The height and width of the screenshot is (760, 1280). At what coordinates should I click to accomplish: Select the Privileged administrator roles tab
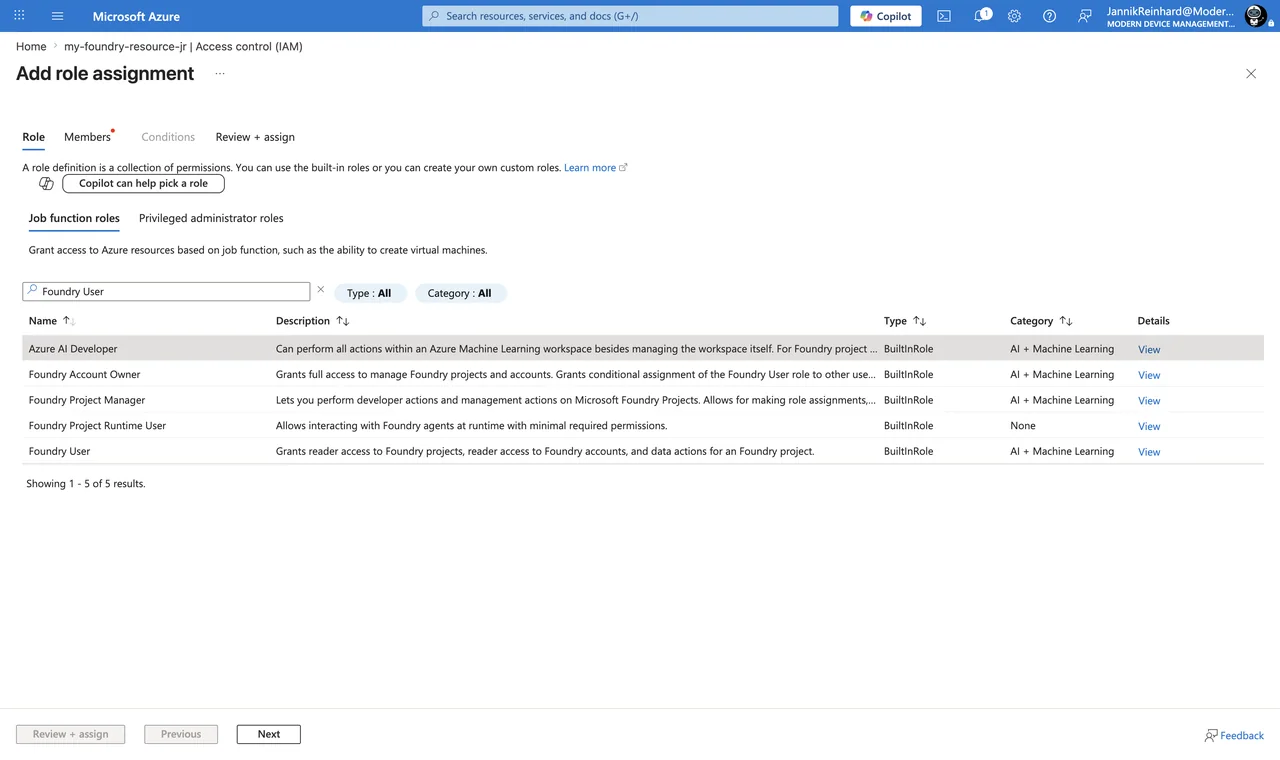coord(211,218)
